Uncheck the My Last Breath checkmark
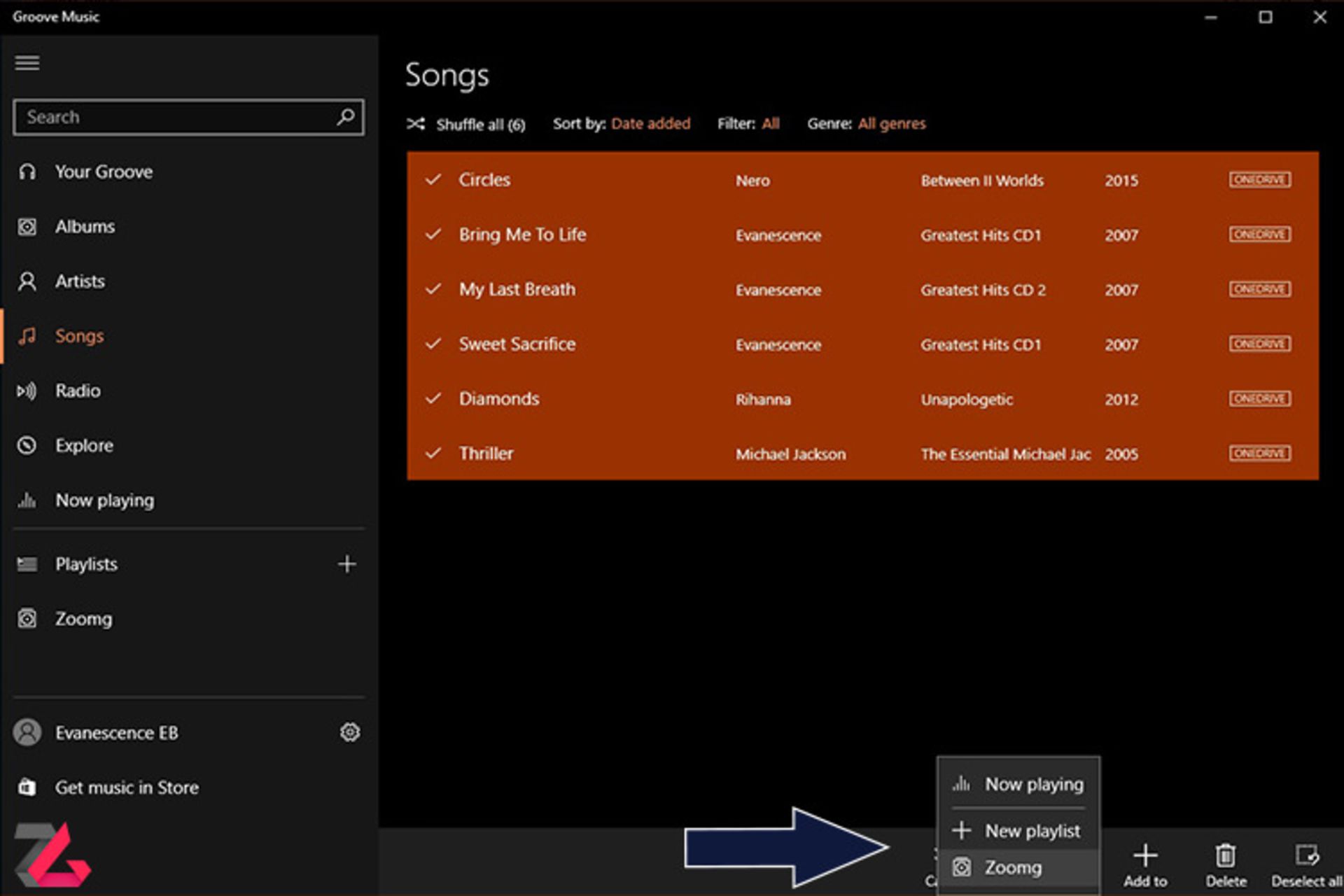This screenshot has height=896, width=1344. (x=433, y=289)
